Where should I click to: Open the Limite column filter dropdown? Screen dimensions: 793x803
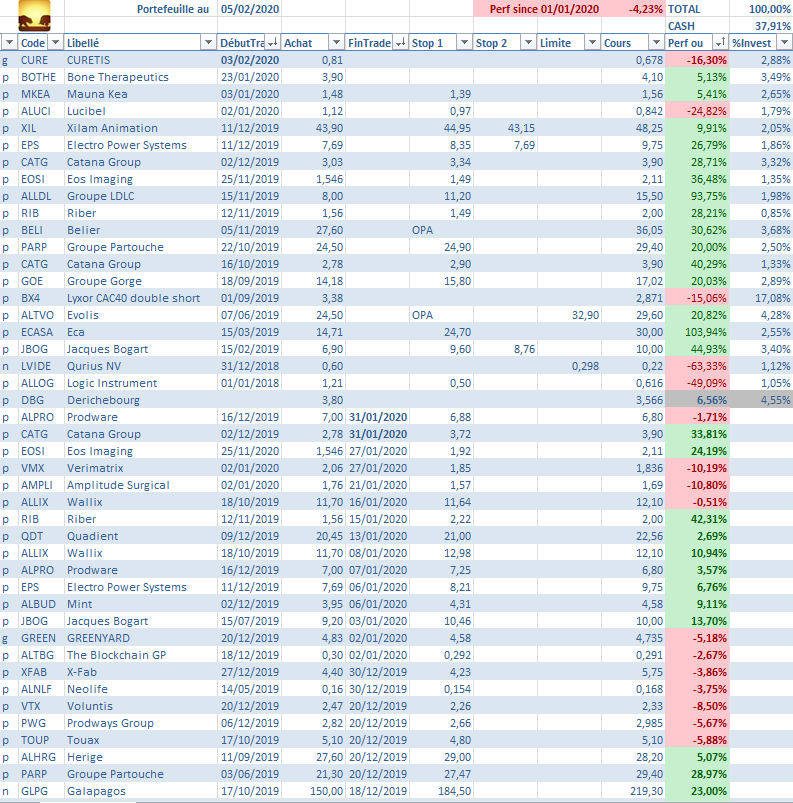(593, 43)
